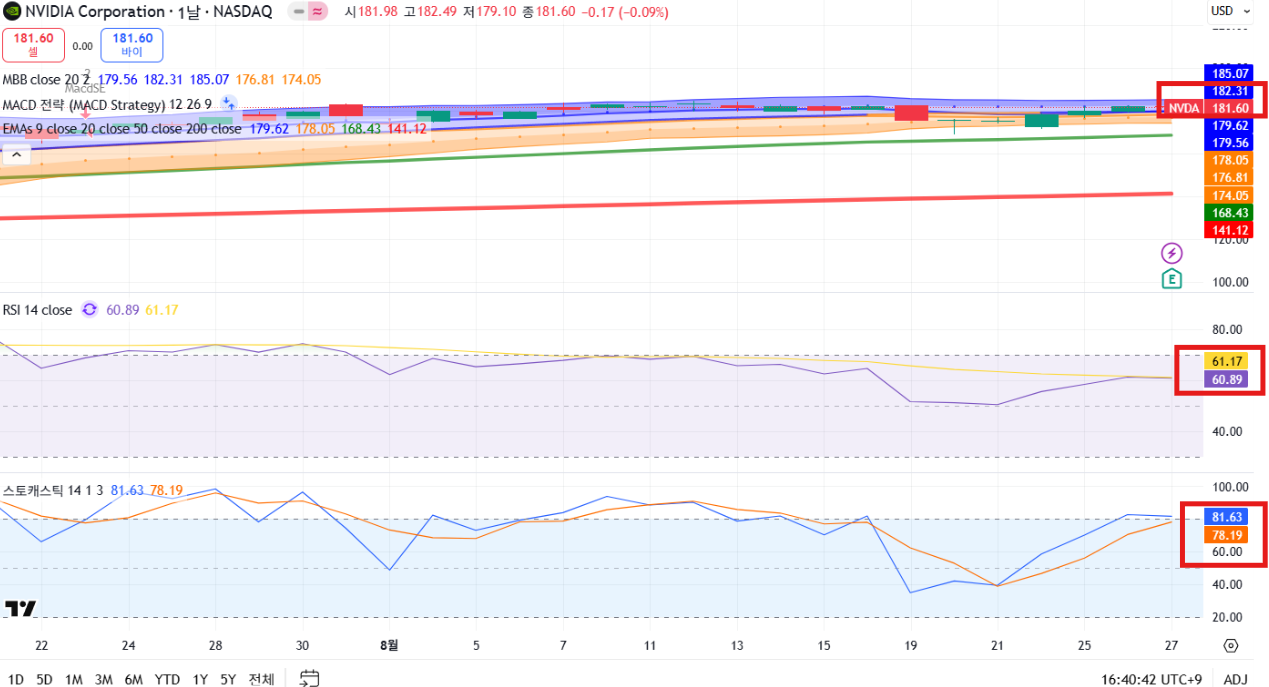This screenshot has height=687, width=1269.
Task: Click the 81.63 blue stochastic label
Action: pyautogui.click(x=1226, y=517)
